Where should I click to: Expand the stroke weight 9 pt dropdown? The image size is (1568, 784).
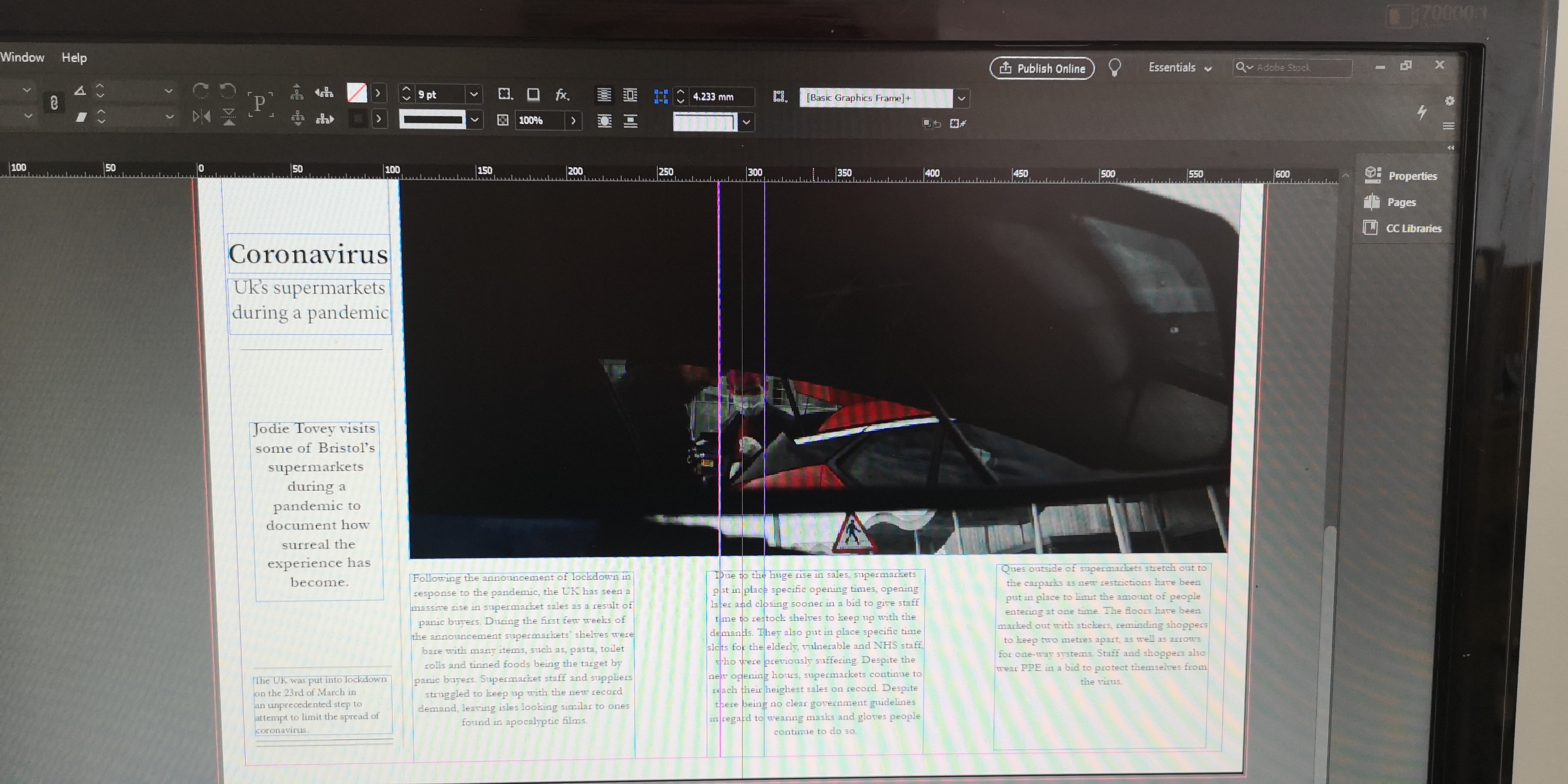[474, 95]
